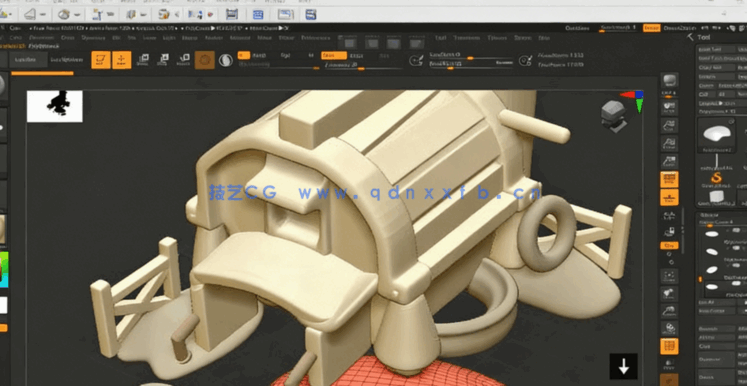Viewport: 747px width, 386px height.
Task: Click the right-shelf Move view icon
Action: [669, 294]
